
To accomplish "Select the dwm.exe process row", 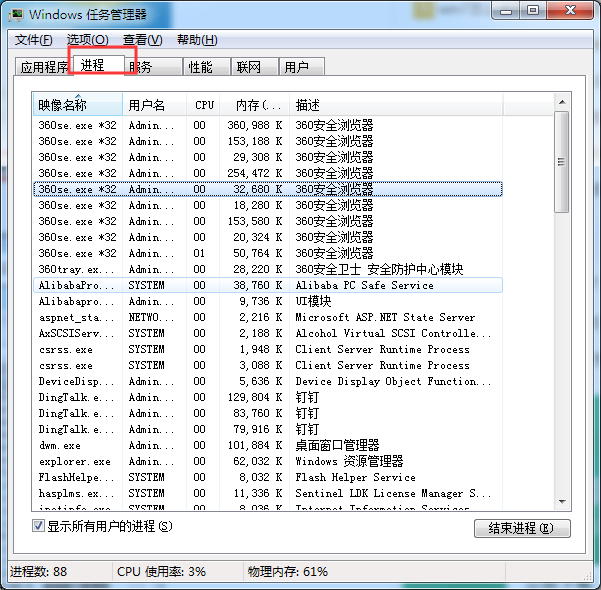I will click(268, 445).
